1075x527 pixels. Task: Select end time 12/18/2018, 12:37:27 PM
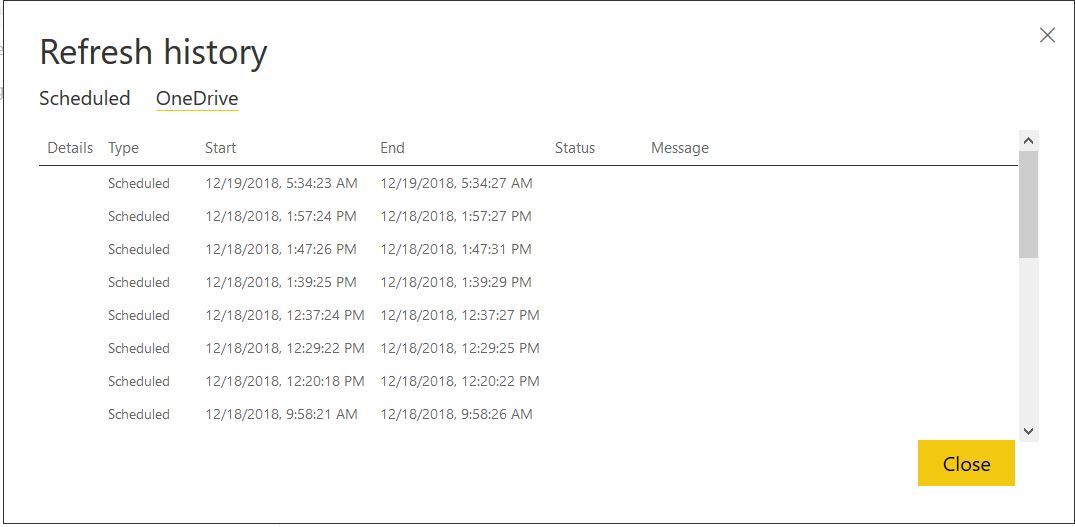click(460, 315)
